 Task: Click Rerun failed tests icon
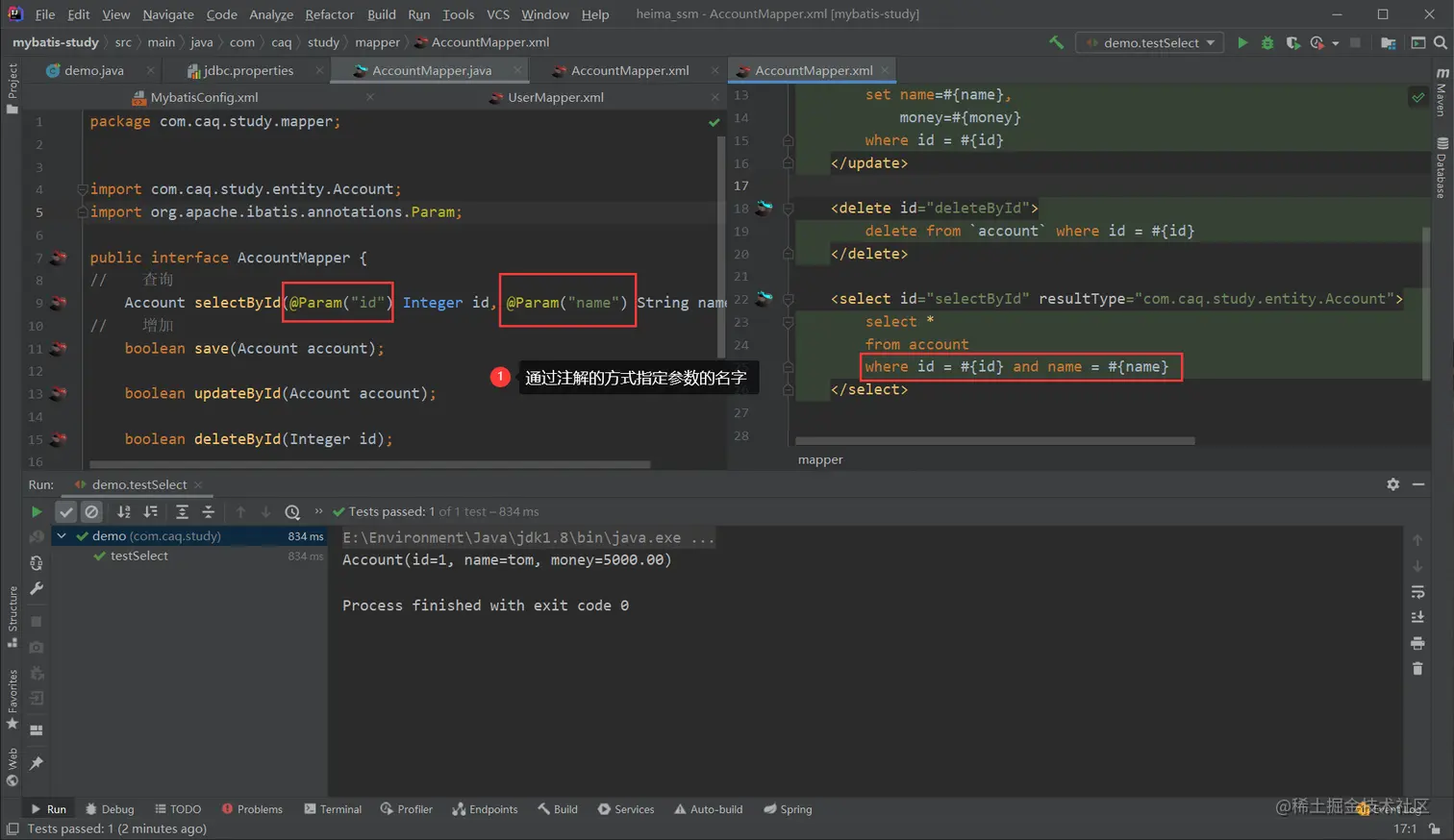click(37, 536)
